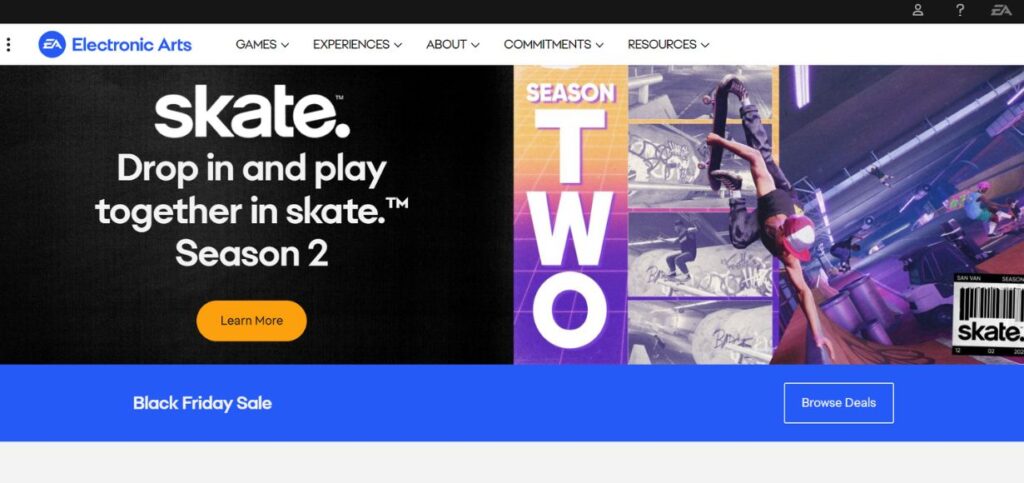Click the blue EA circle logo

click(x=52, y=44)
